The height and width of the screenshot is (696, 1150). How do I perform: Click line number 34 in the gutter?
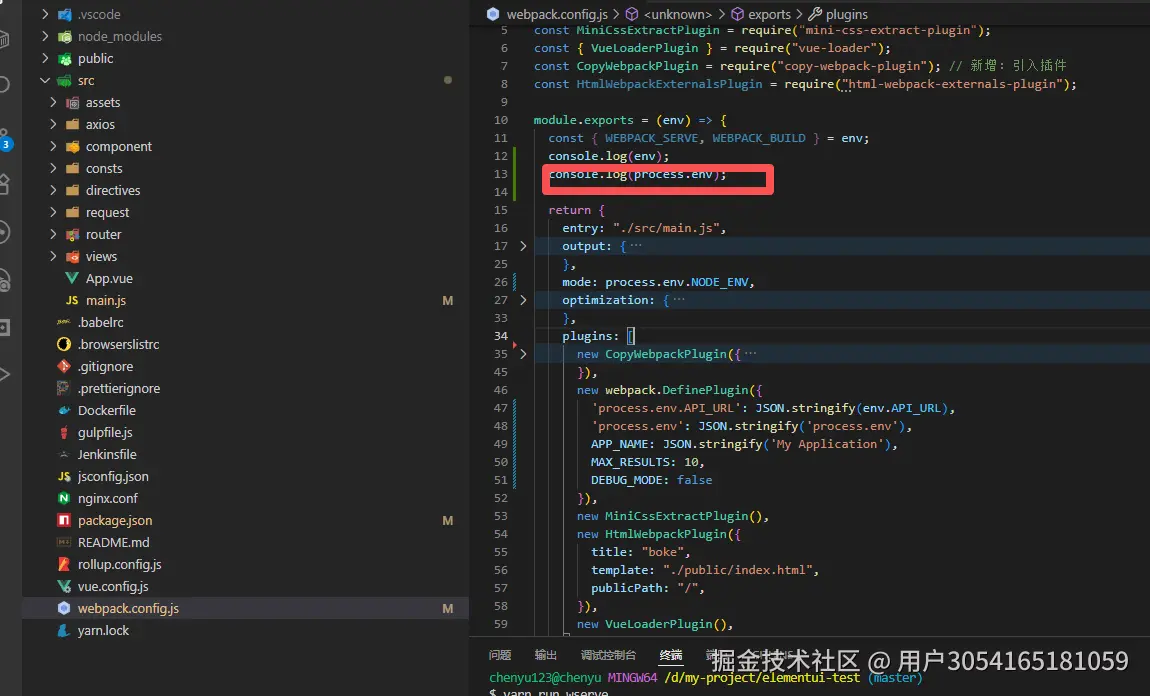click(x=500, y=336)
